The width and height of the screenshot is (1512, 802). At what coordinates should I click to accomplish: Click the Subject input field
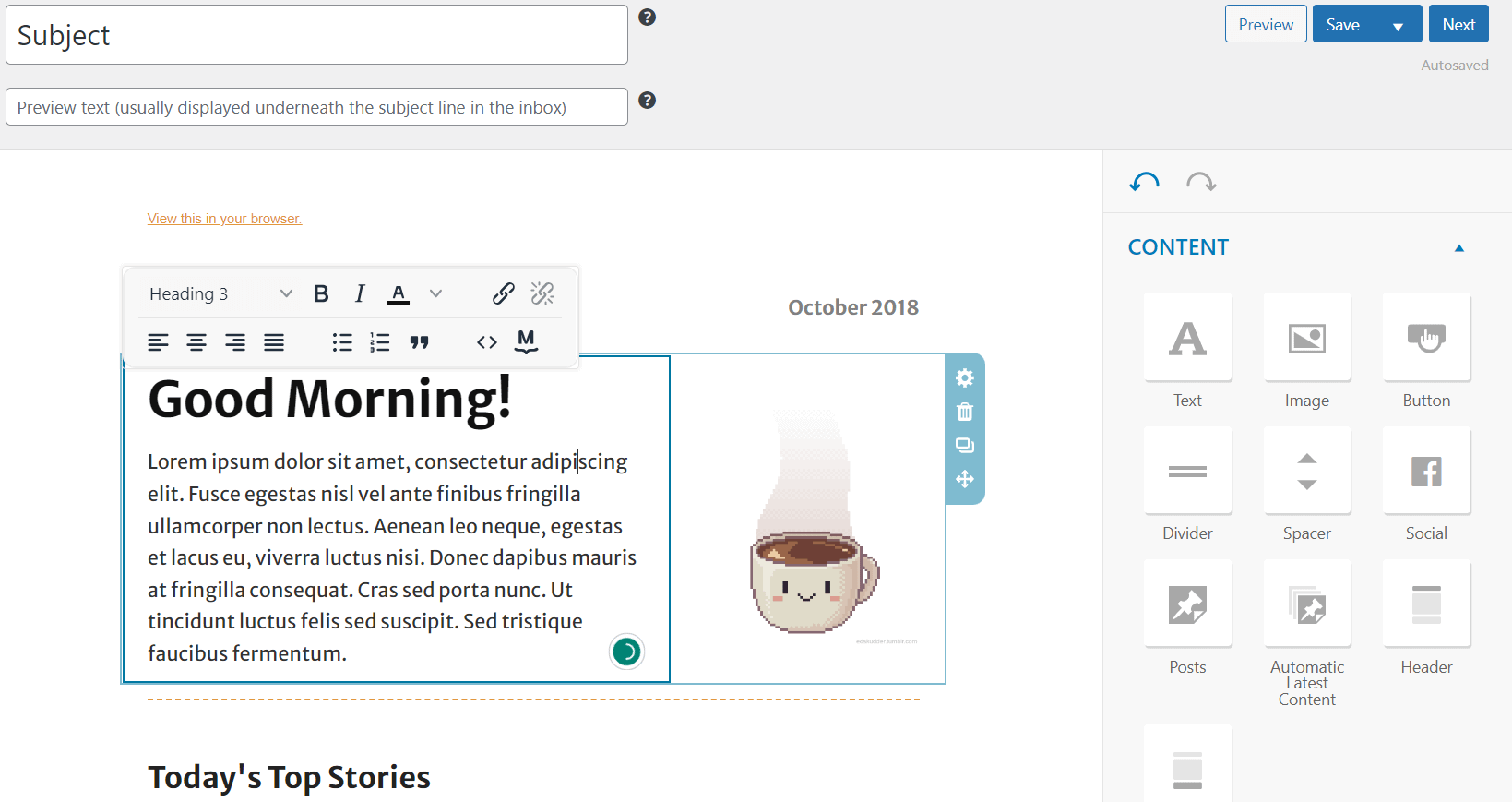click(316, 35)
